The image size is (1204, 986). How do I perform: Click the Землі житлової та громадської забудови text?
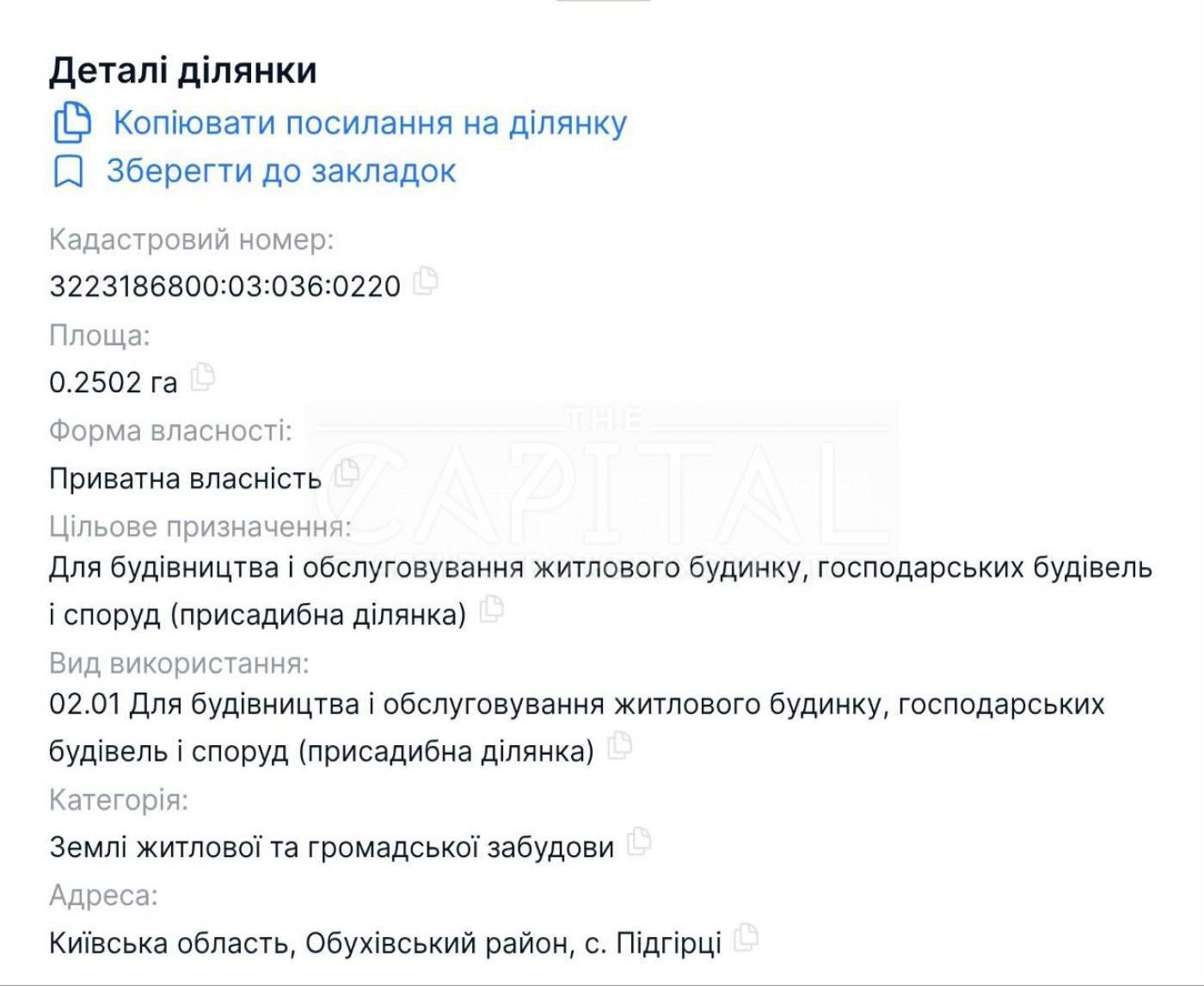point(331,847)
